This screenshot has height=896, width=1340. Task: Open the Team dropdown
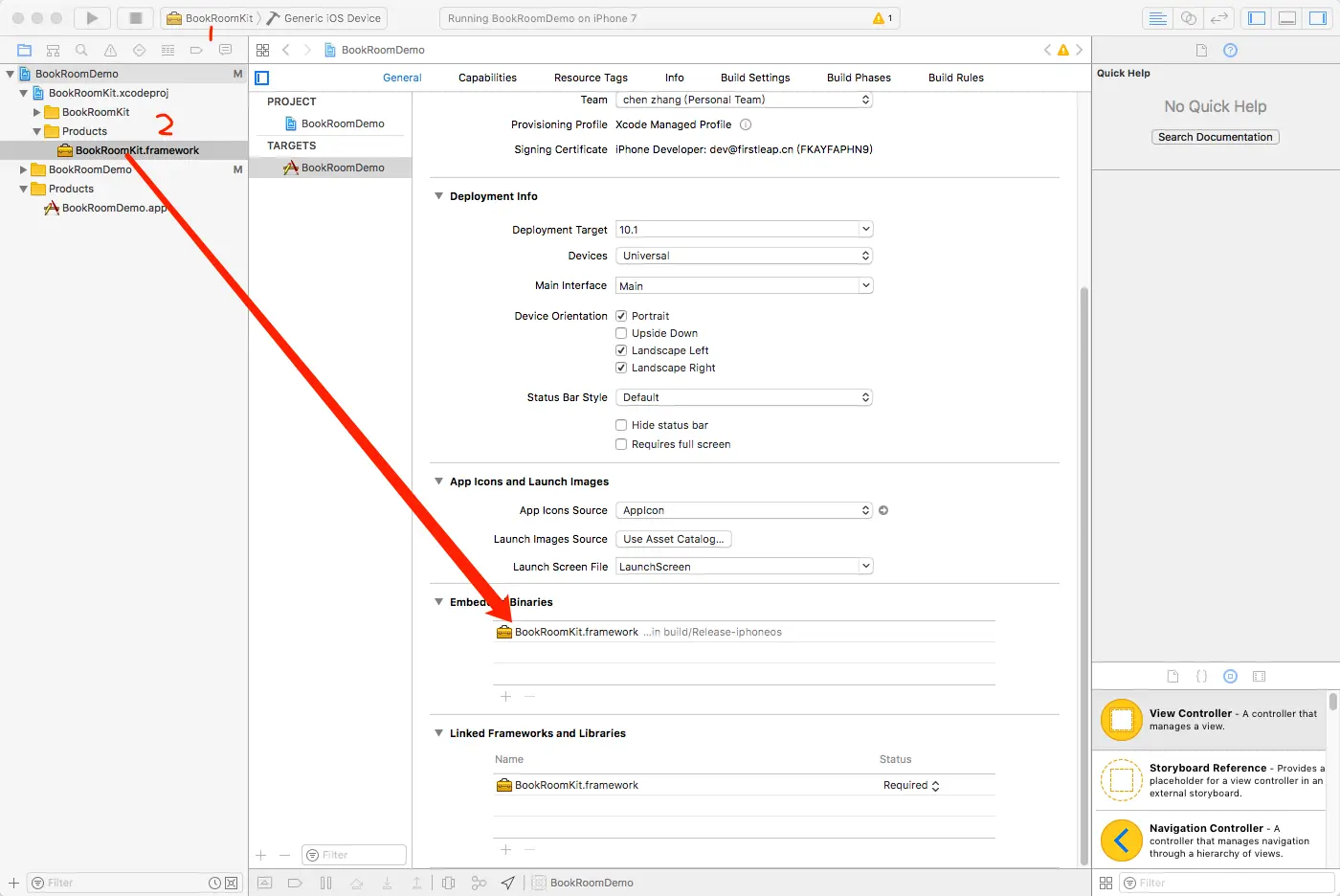(x=744, y=100)
